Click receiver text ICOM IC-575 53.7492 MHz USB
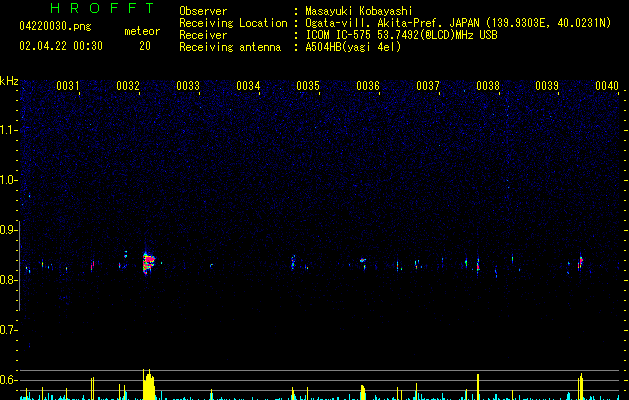The image size is (629, 400). click(x=402, y=35)
